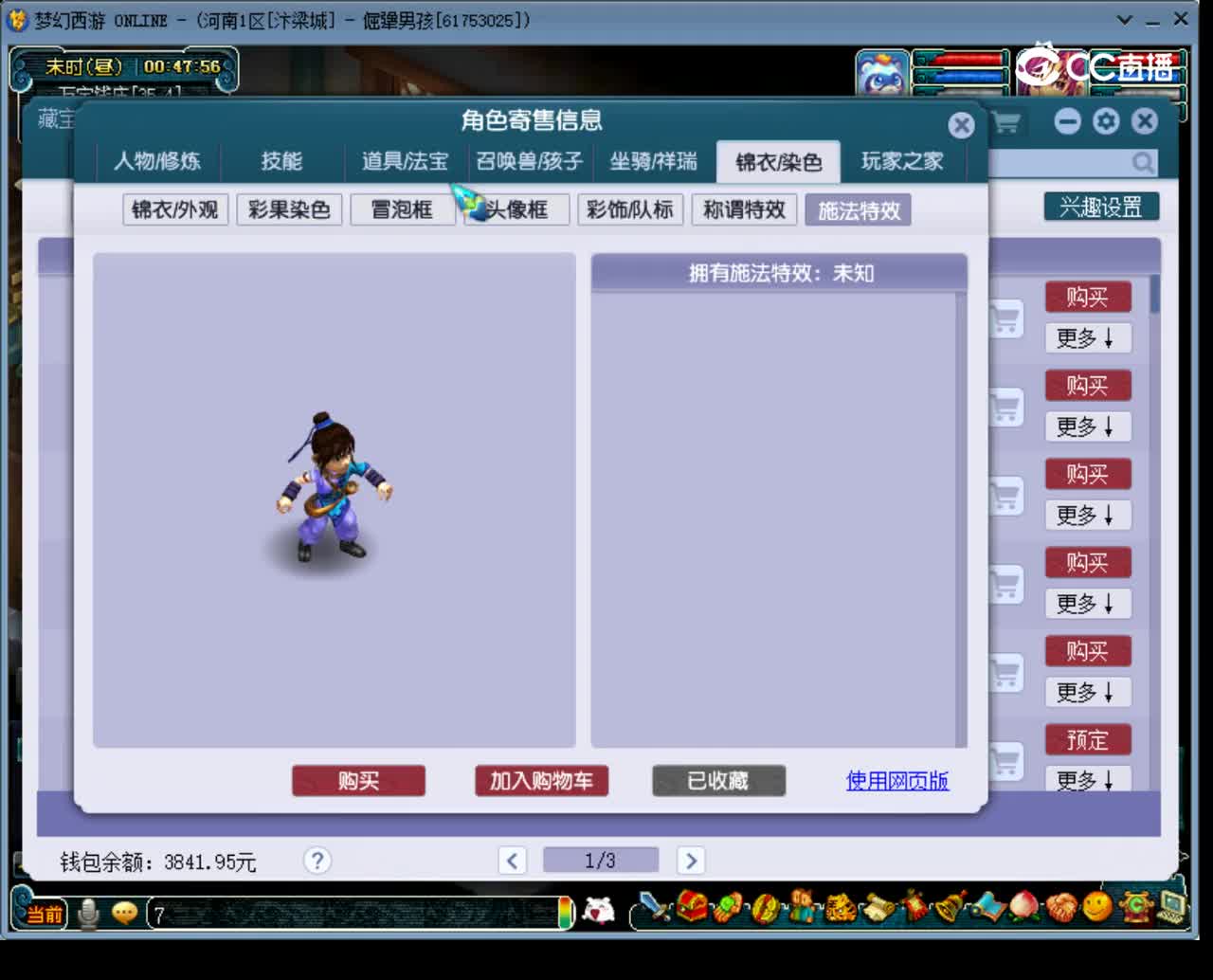
Task: Open the 道具/法宝 tab
Action: (405, 161)
